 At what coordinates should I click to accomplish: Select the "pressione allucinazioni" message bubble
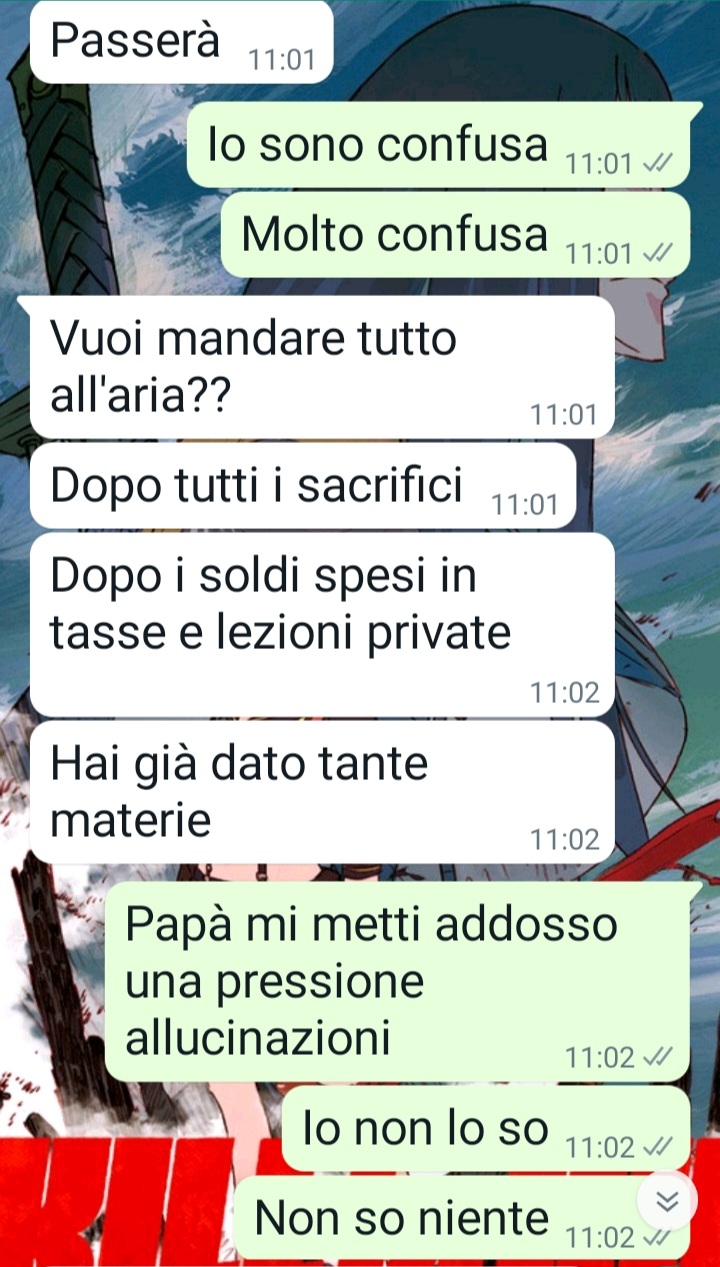397,982
